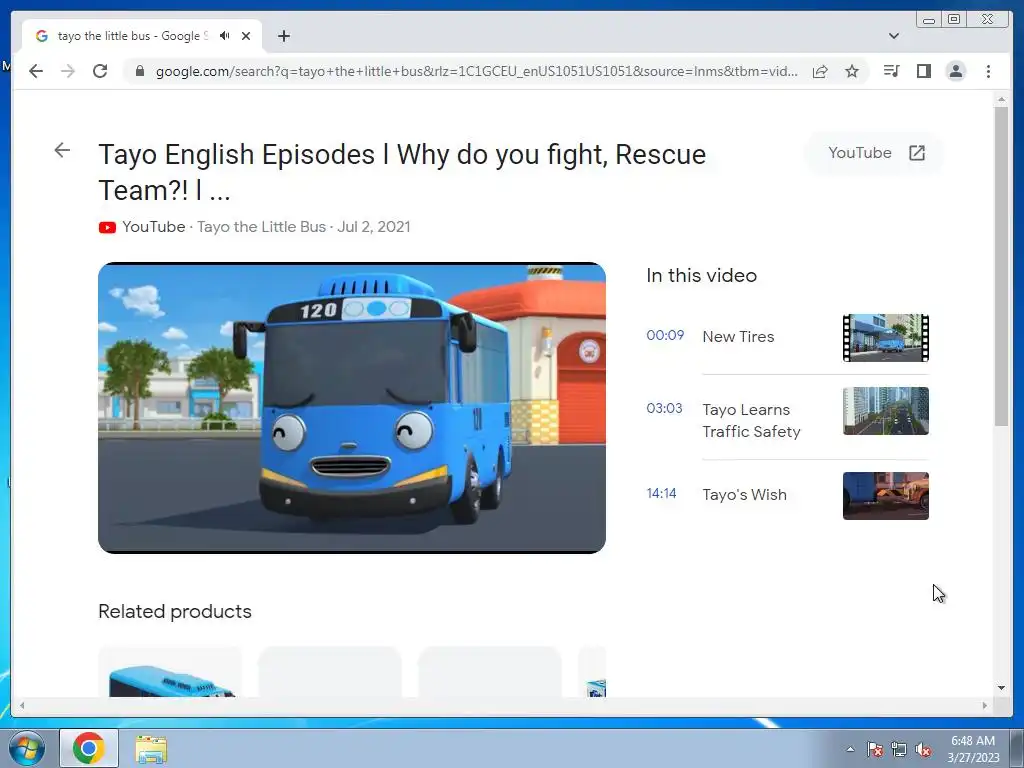This screenshot has height=768, width=1024.
Task: Click the scrollbar up arrow
Action: coord(1001,99)
